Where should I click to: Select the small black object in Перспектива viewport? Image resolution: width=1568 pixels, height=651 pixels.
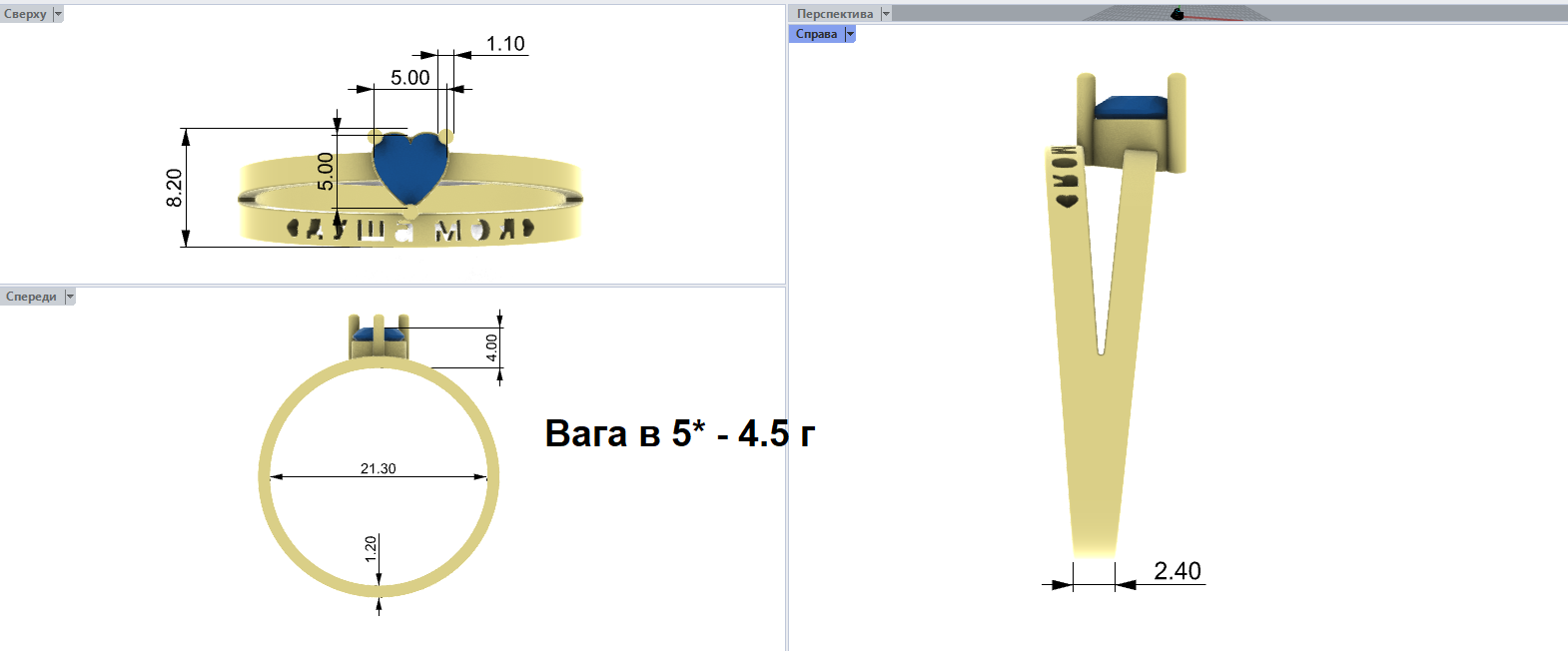1176,14
